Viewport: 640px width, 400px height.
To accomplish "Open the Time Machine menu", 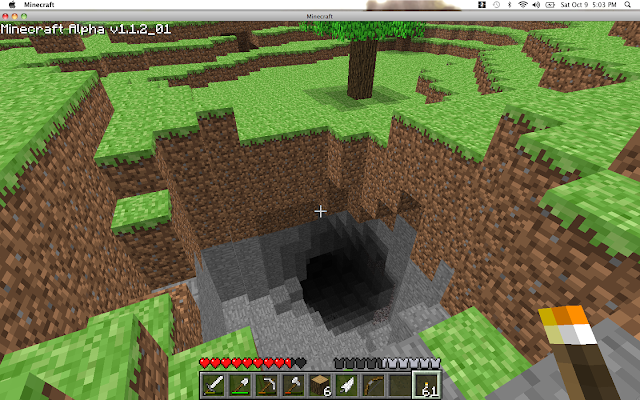I will point(496,4).
